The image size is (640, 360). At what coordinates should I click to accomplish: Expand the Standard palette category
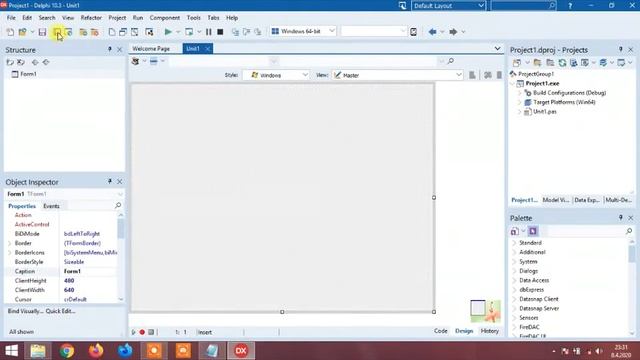(514, 243)
